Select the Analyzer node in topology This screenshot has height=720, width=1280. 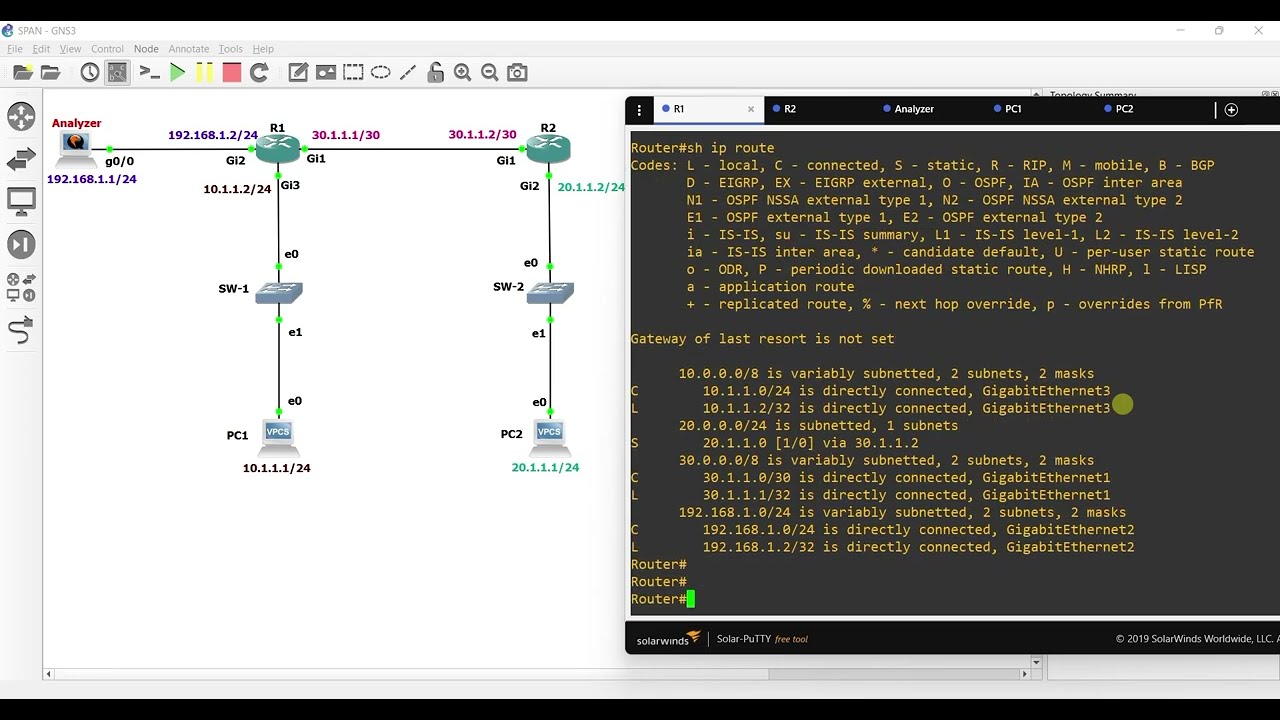click(x=75, y=148)
